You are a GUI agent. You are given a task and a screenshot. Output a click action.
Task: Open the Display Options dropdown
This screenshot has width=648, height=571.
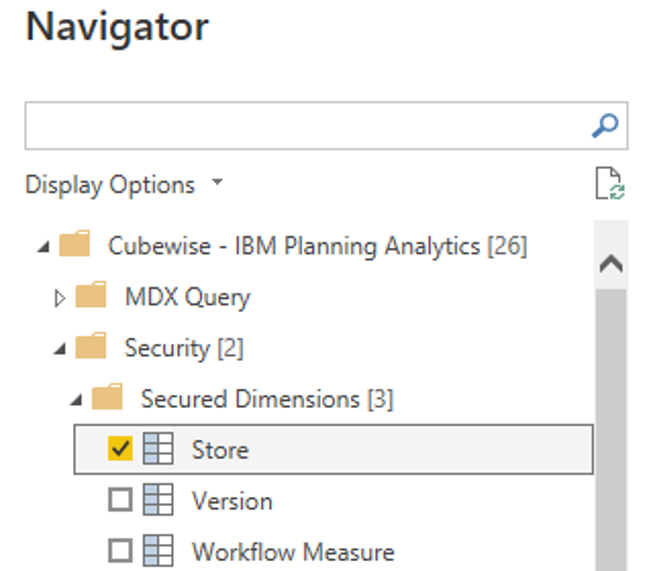(124, 184)
